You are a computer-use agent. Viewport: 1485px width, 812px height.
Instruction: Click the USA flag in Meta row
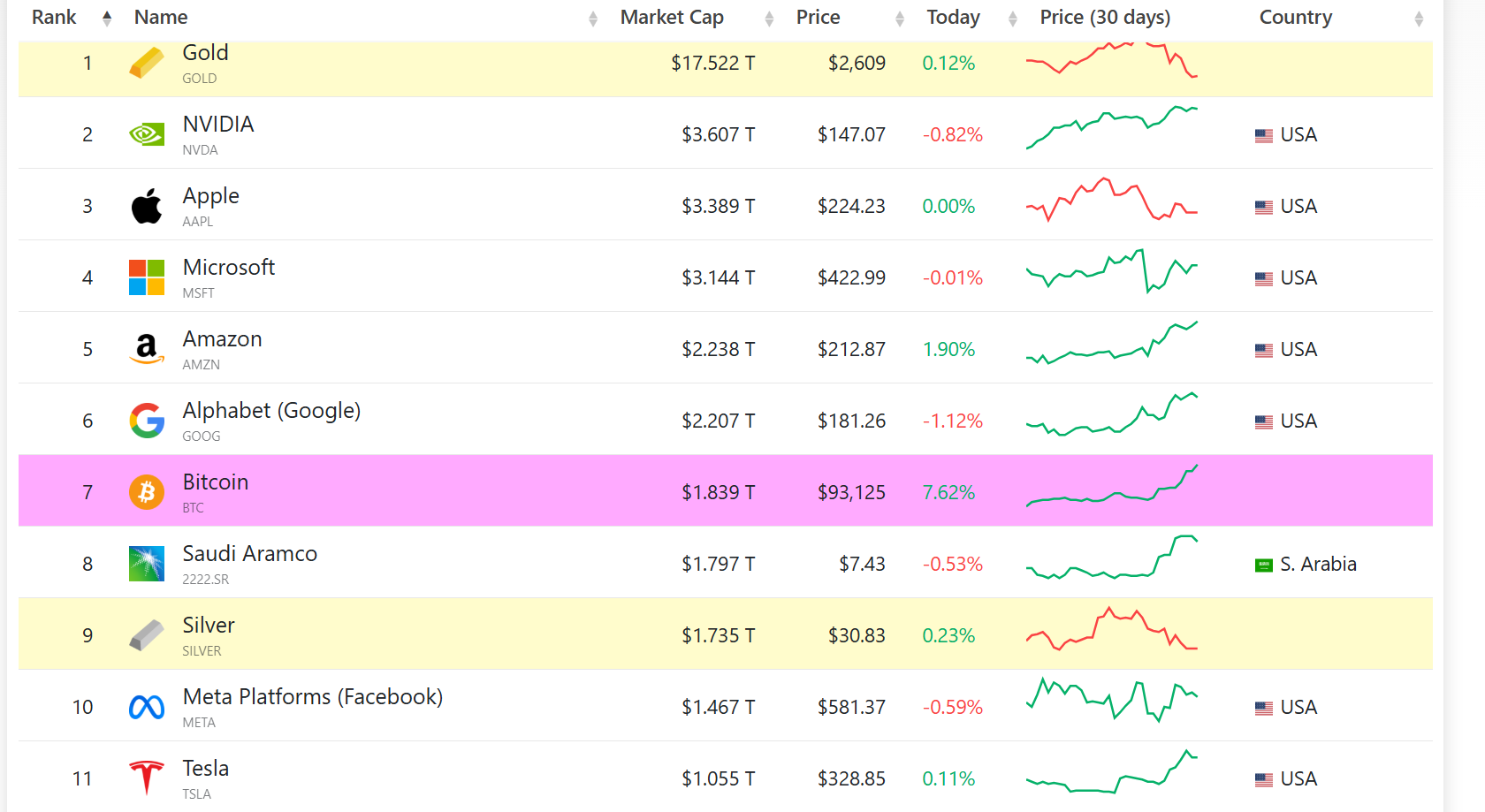(1264, 708)
